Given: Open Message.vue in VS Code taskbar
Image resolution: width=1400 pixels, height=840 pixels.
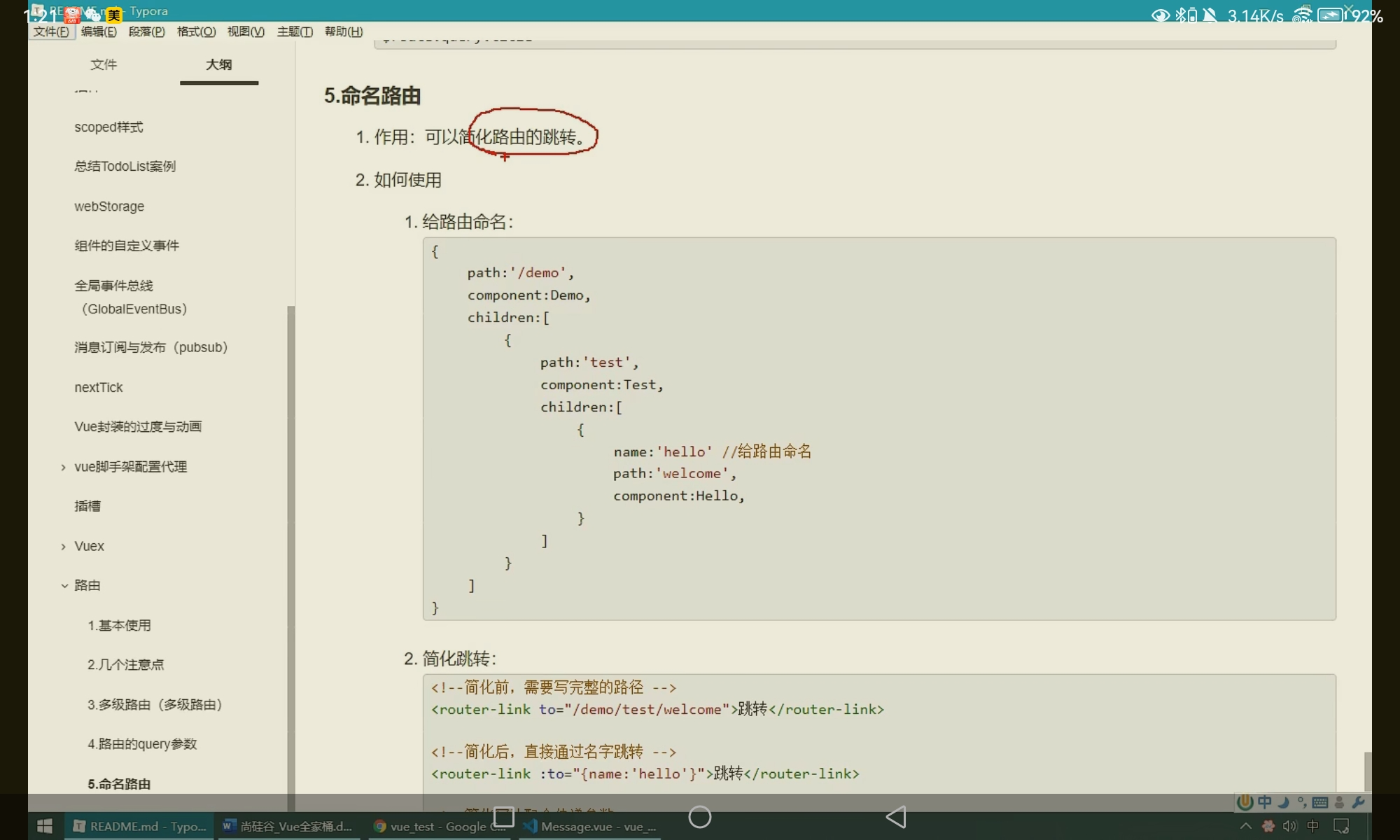Looking at the screenshot, I should (x=591, y=826).
